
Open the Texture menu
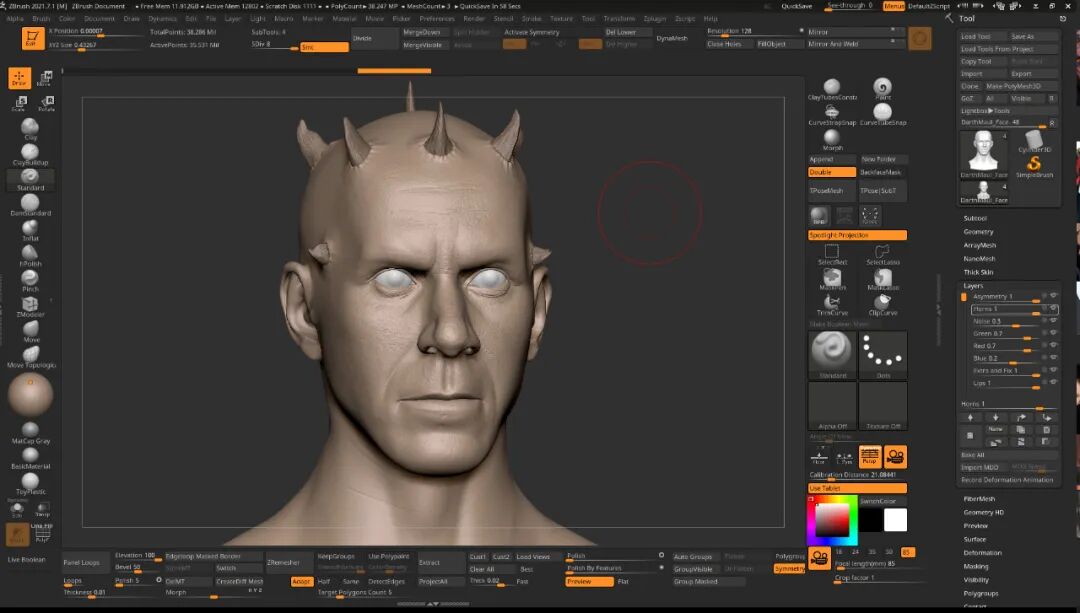[x=561, y=19]
